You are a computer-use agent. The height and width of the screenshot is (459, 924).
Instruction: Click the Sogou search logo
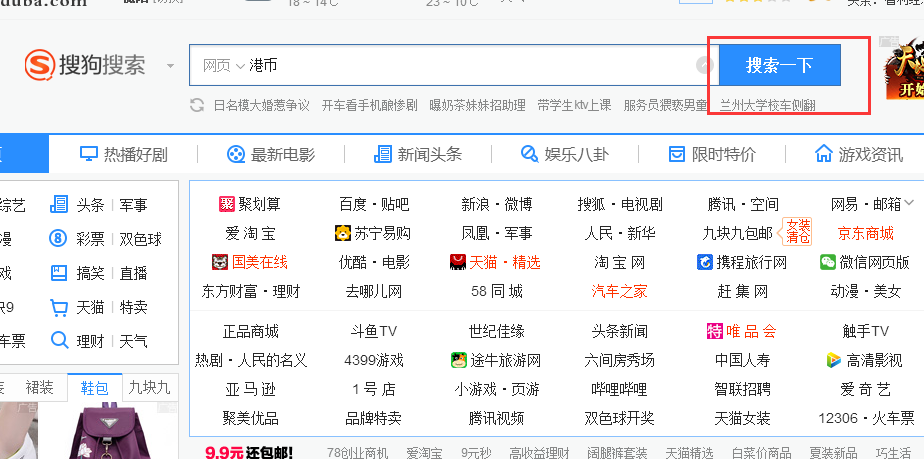85,65
